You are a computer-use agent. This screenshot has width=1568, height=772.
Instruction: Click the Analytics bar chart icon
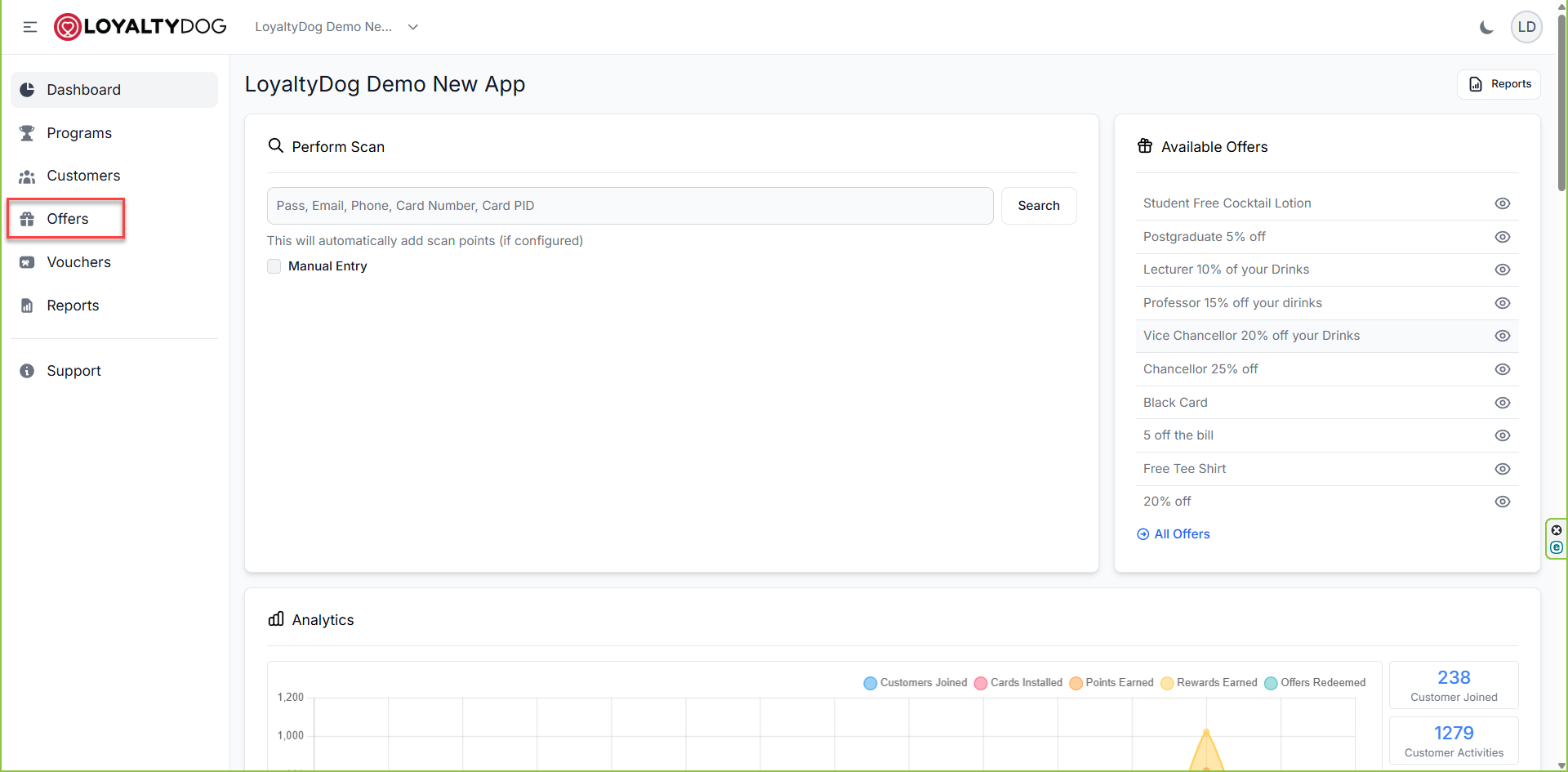point(276,618)
